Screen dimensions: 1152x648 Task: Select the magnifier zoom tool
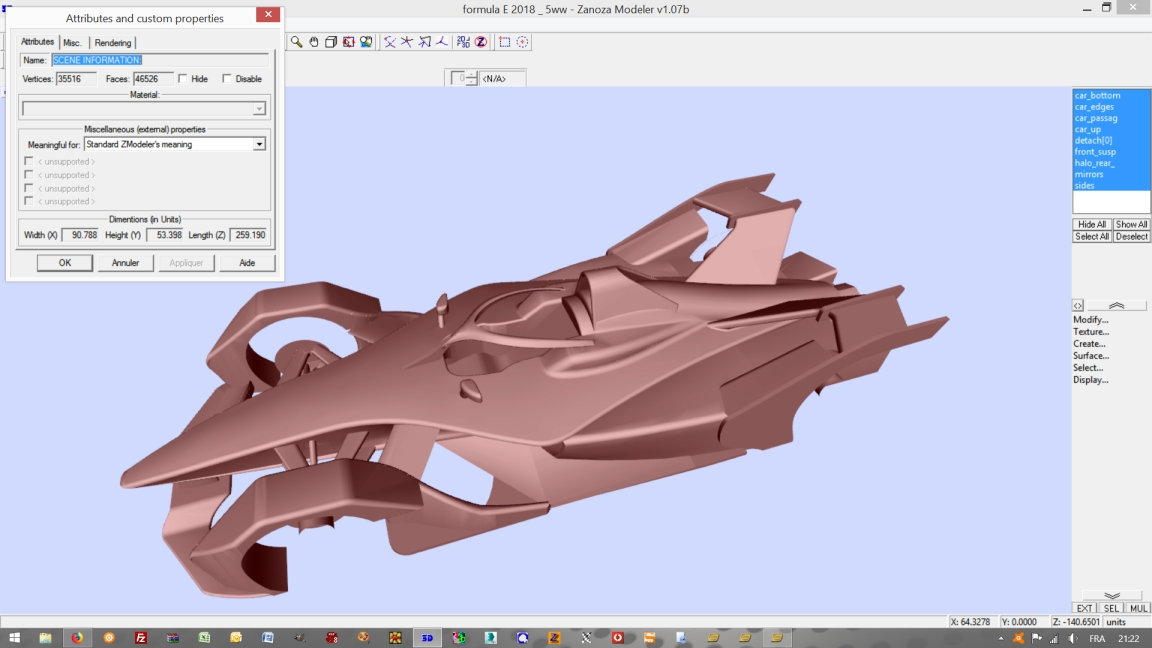[297, 42]
